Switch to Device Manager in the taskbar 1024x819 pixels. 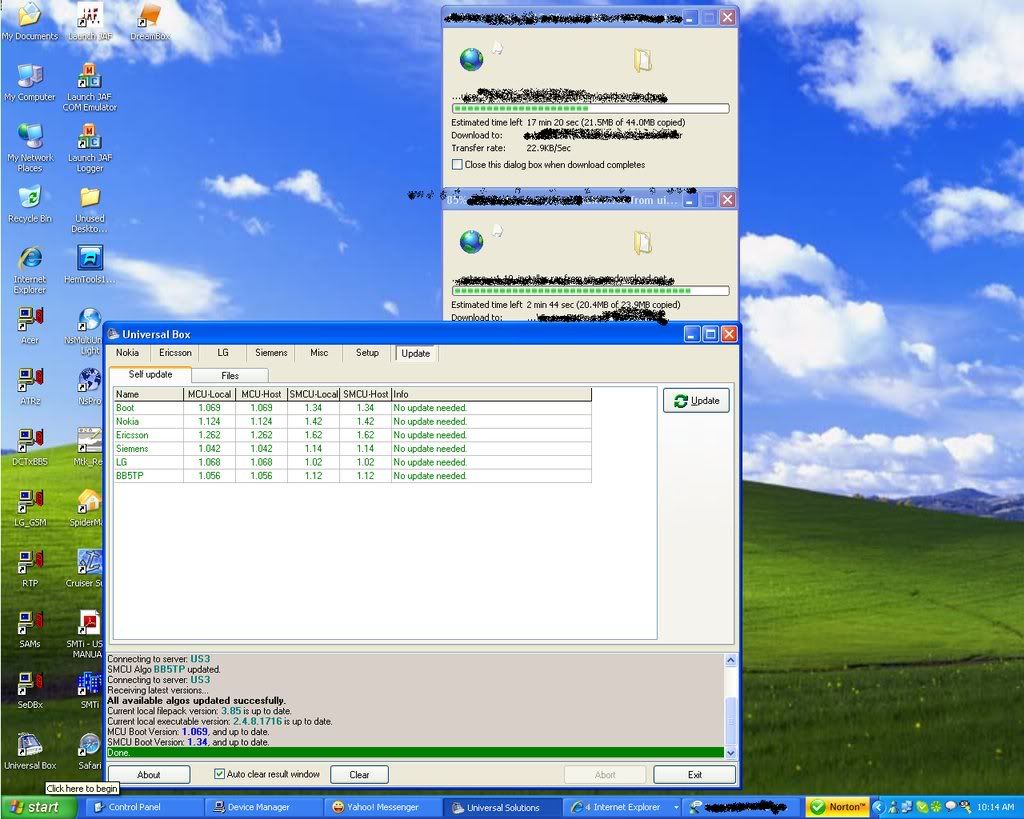coord(264,807)
